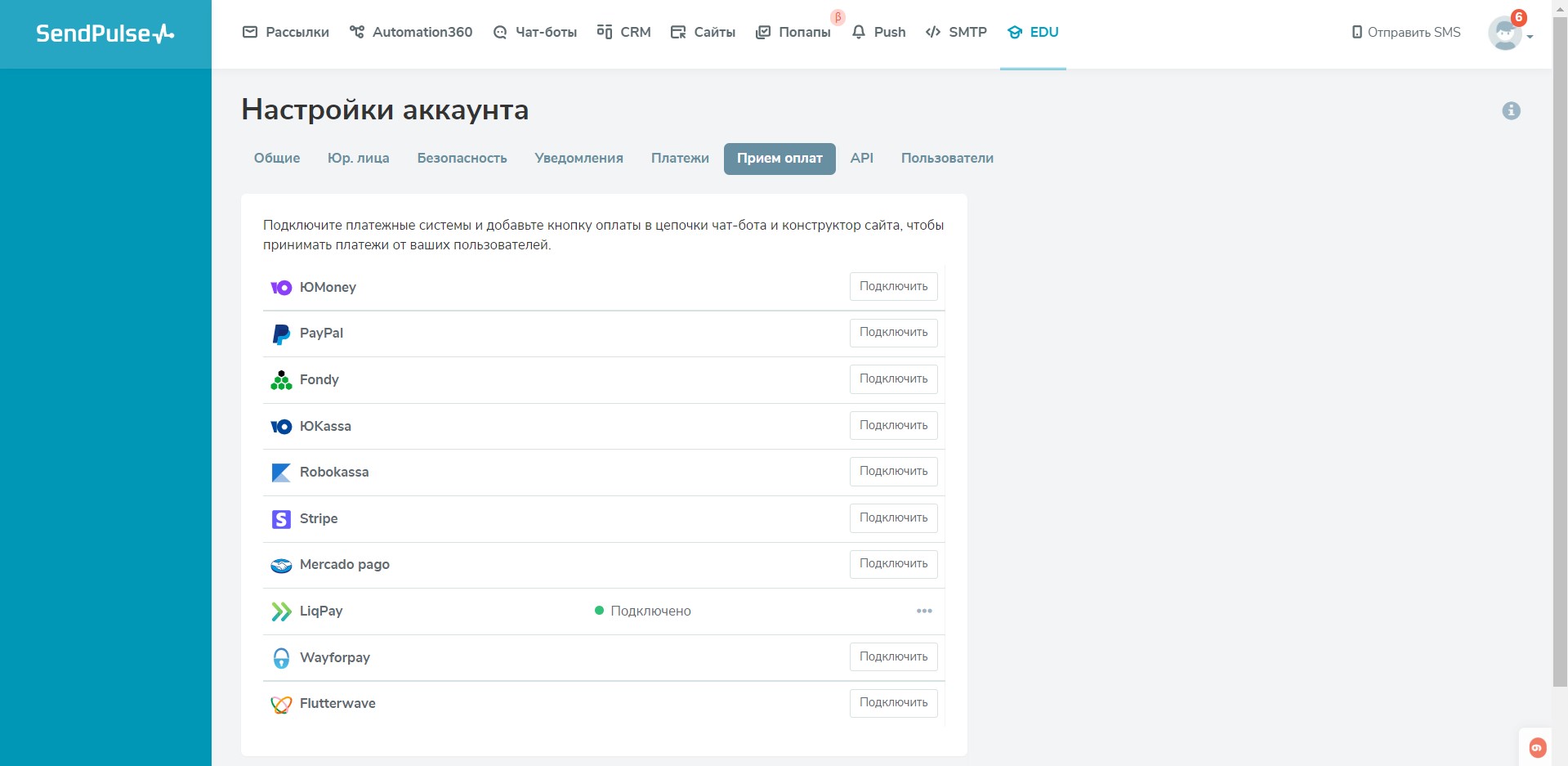Switch to the Уведомления tab
Viewport: 1568px width, 766px height.
click(x=579, y=159)
